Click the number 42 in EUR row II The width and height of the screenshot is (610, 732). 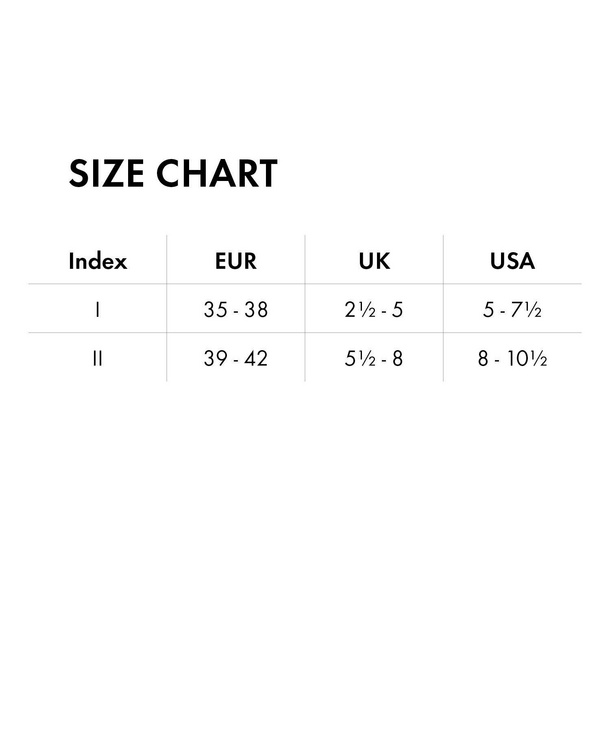click(x=256, y=359)
